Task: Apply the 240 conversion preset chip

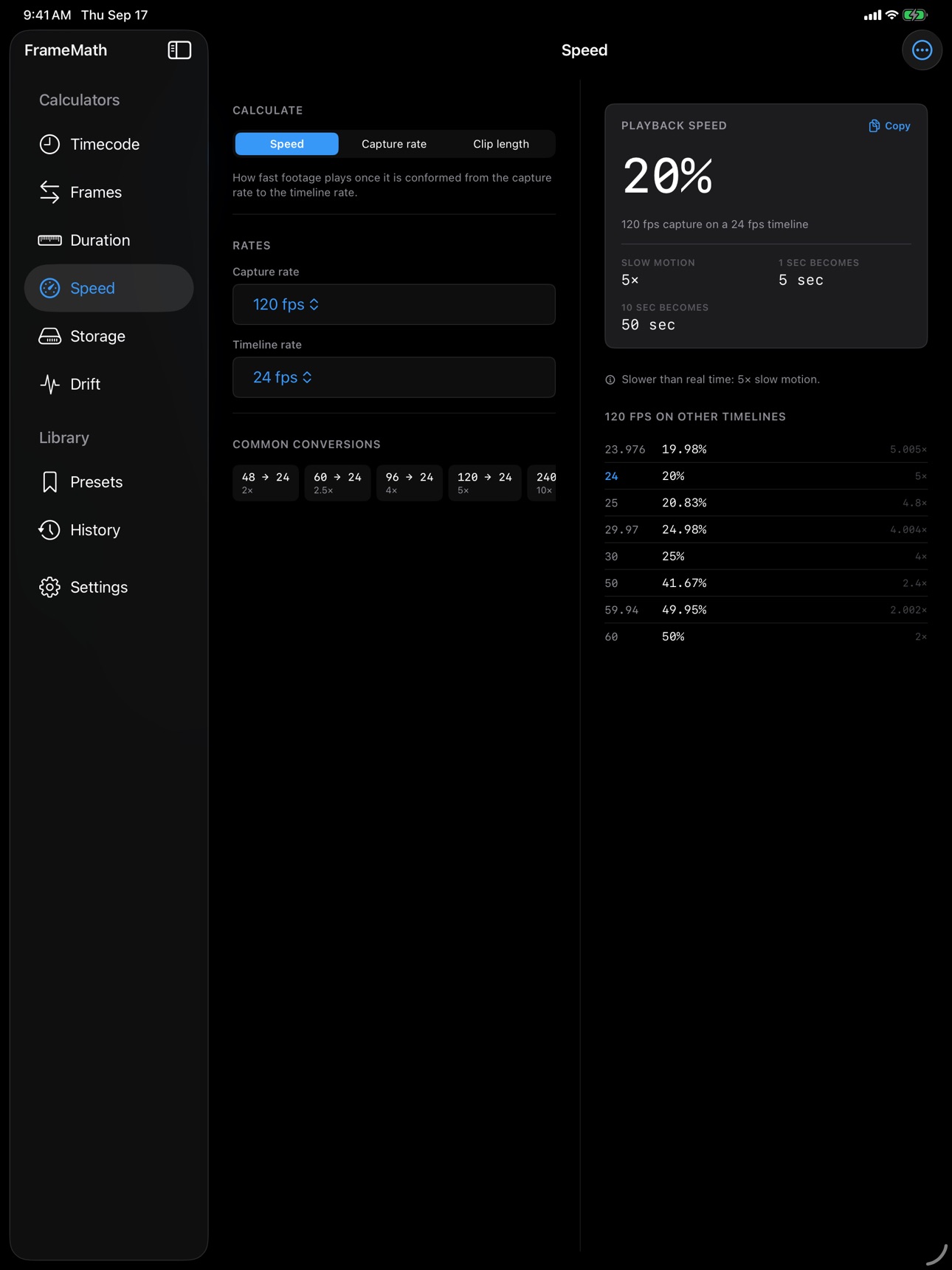Action: [542, 483]
